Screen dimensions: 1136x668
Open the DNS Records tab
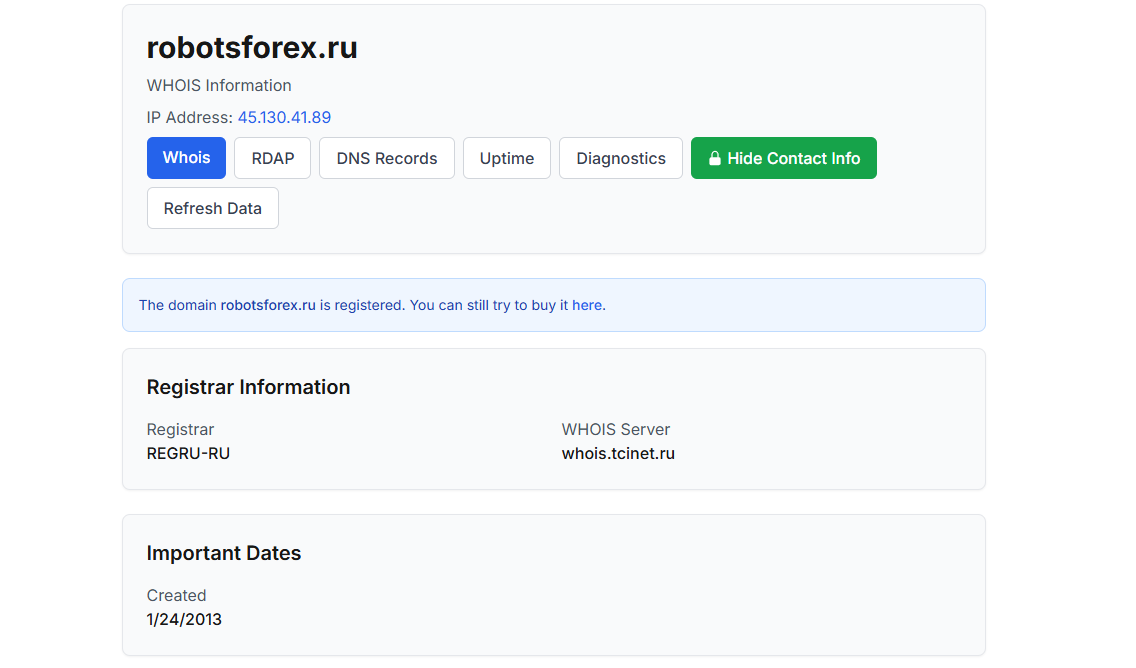coord(386,159)
